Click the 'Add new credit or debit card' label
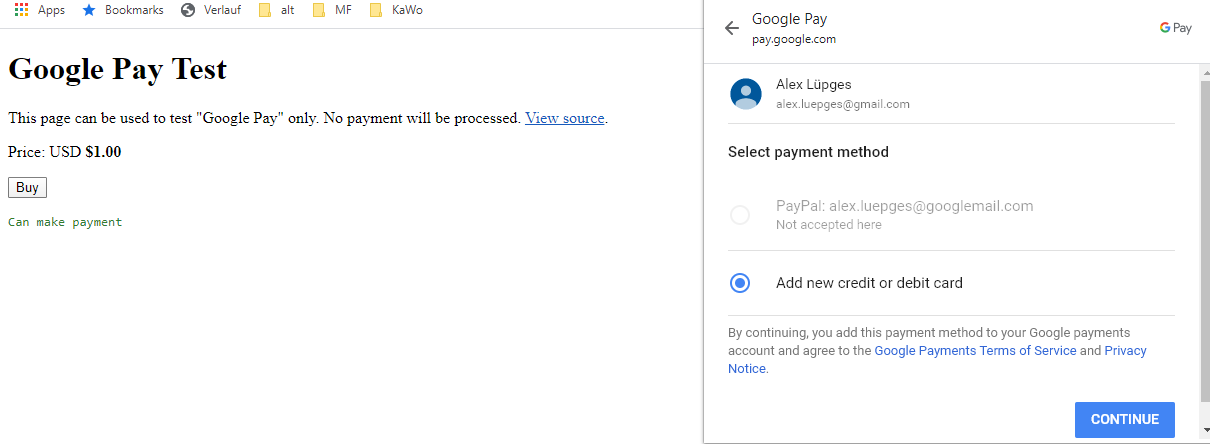This screenshot has height=444, width=1210. click(869, 283)
